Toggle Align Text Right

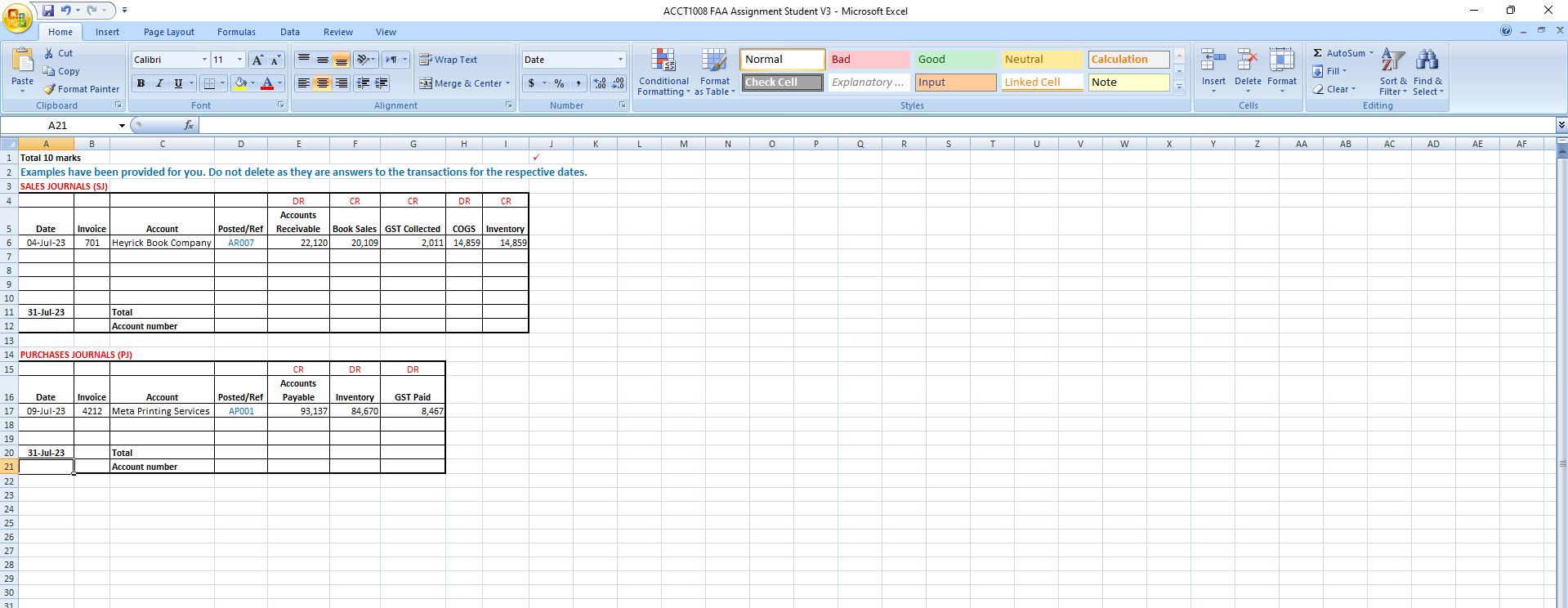click(x=341, y=83)
